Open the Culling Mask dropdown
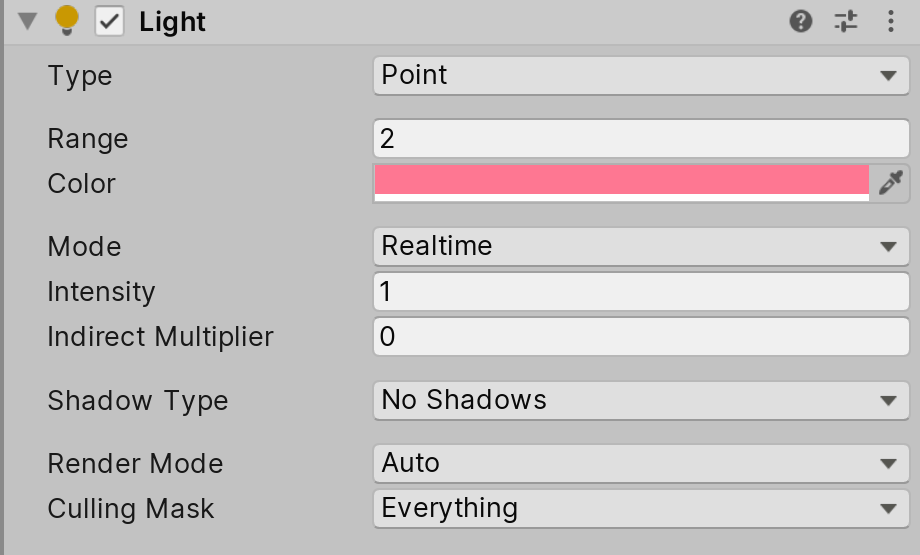 (x=641, y=508)
